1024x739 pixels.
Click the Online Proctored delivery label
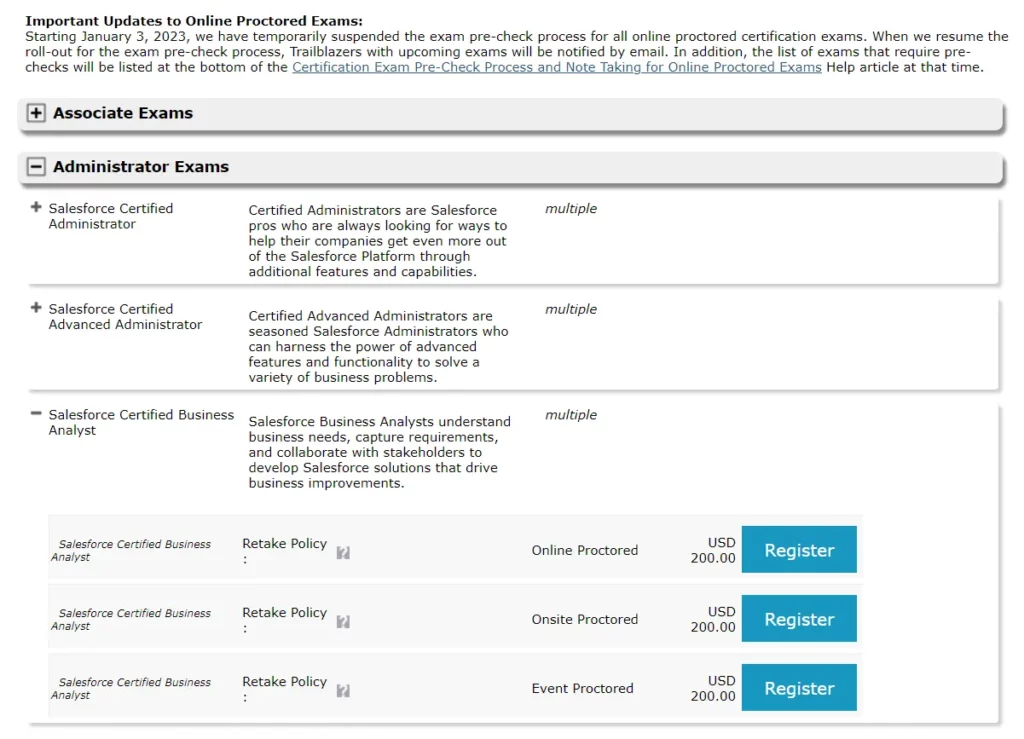point(584,550)
